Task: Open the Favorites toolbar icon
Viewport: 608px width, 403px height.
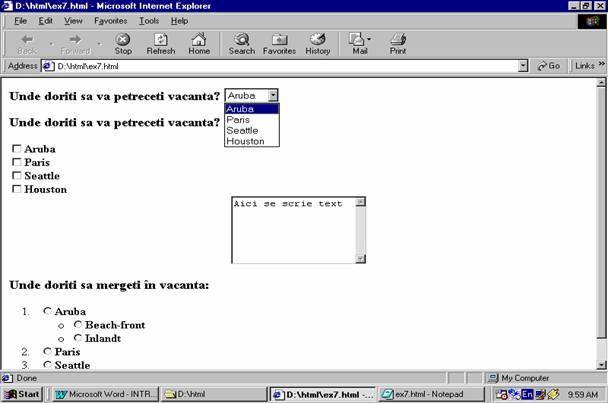Action: pyautogui.click(x=279, y=43)
